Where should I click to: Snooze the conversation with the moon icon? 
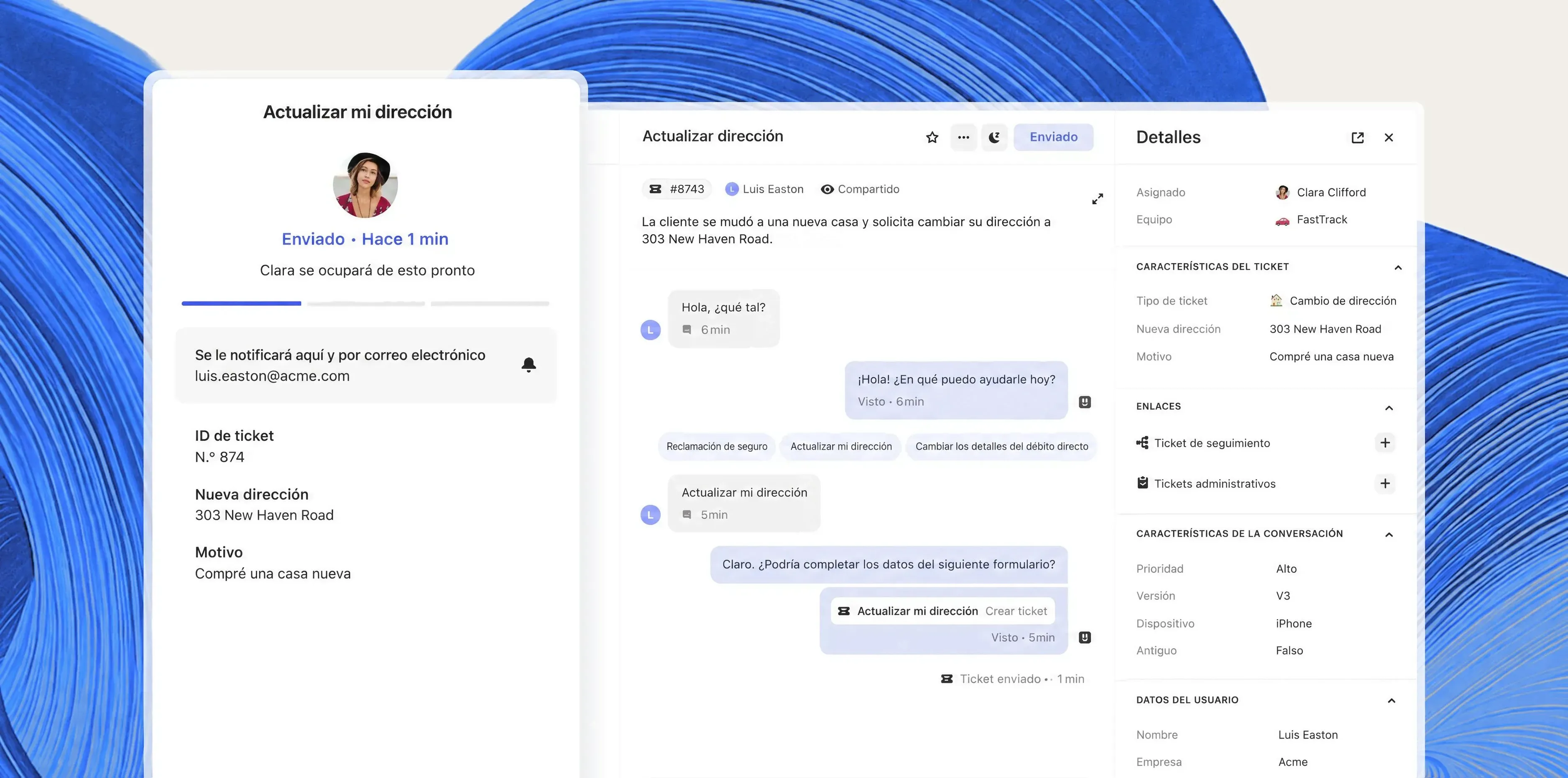point(994,138)
